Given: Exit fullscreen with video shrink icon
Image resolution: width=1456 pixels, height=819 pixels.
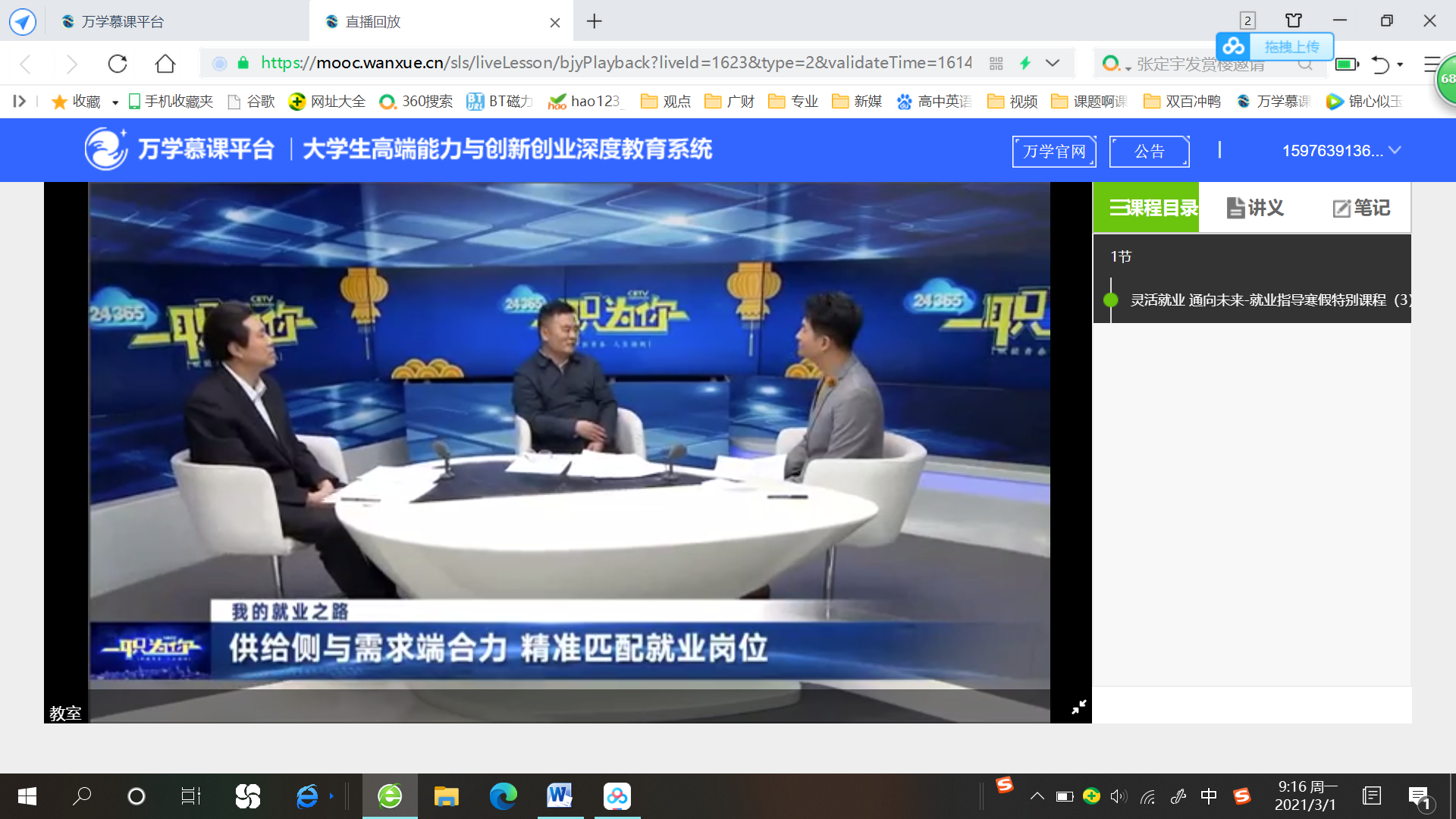Looking at the screenshot, I should click(1078, 707).
